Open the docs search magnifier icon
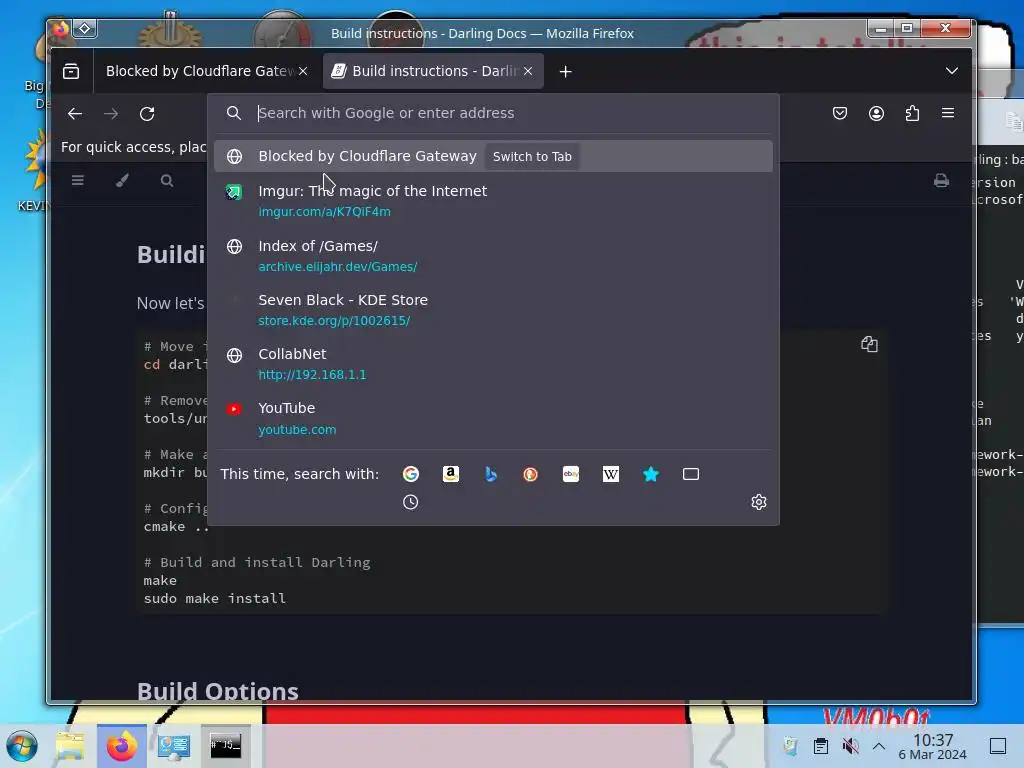Viewport: 1024px width, 768px height. [167, 180]
